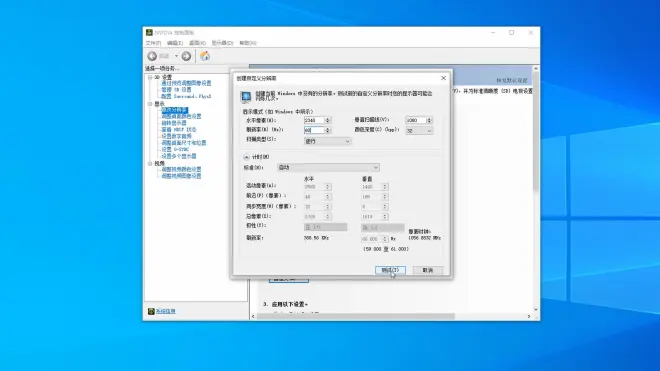Select 通过预览调整图像设置 in the tree
The width and height of the screenshot is (660, 371).
coord(186,83)
